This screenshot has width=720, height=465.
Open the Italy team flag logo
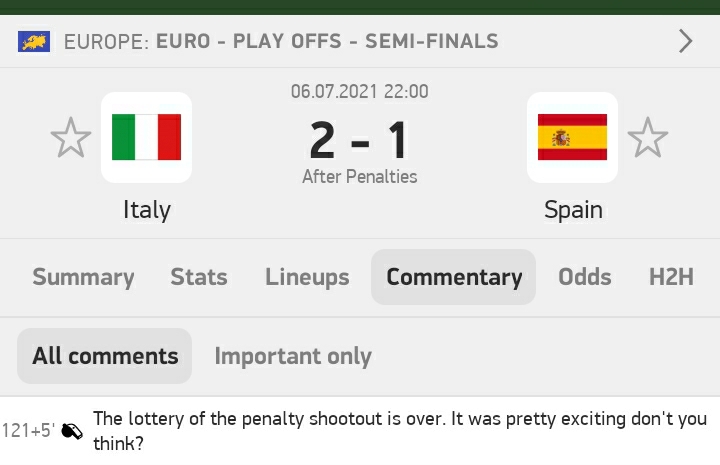146,137
